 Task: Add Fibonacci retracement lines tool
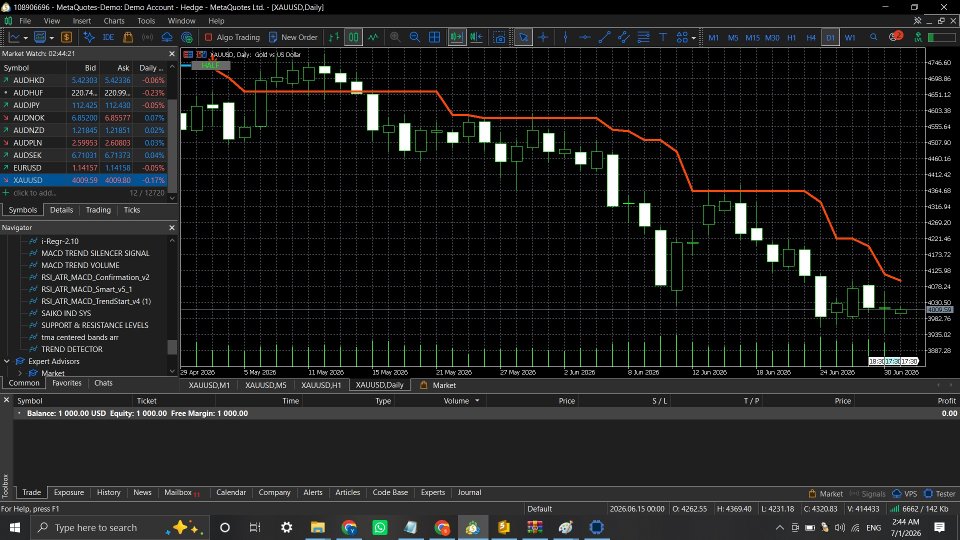point(643,37)
